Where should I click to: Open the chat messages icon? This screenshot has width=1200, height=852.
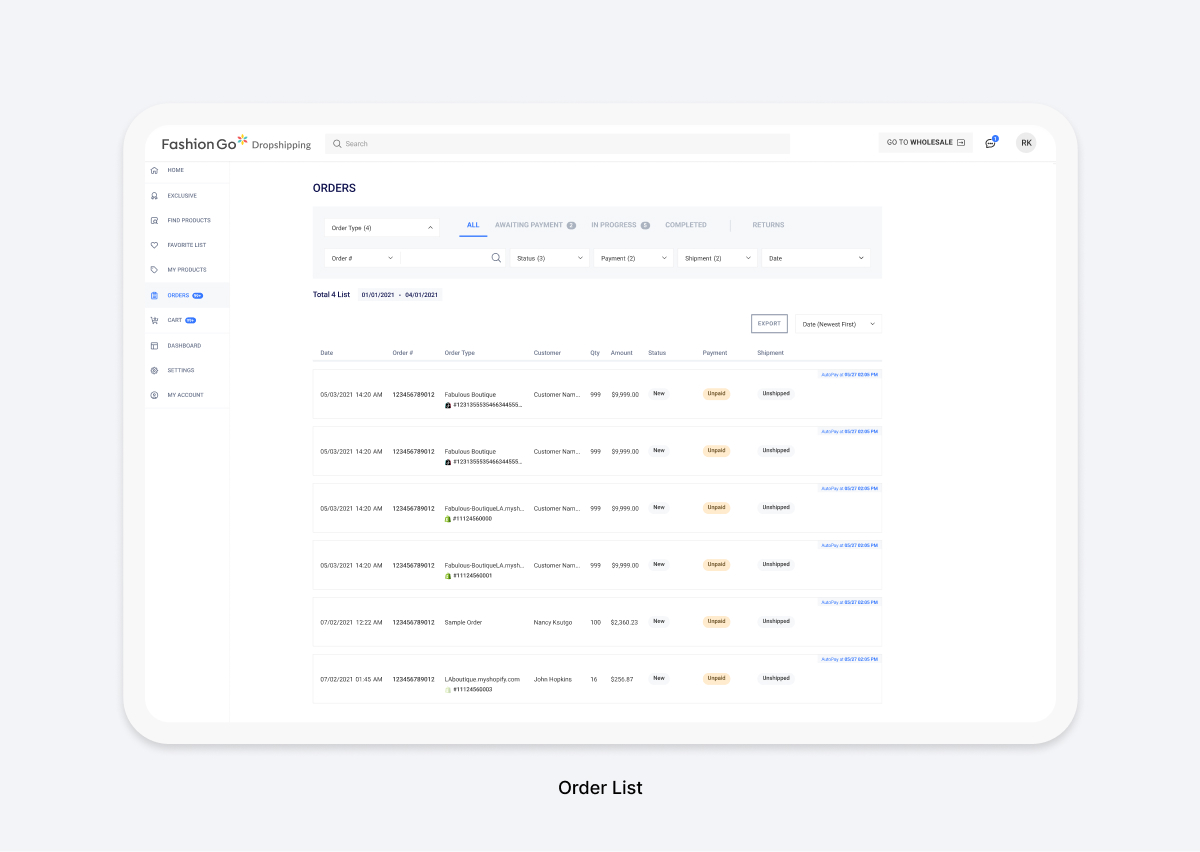[x=990, y=143]
